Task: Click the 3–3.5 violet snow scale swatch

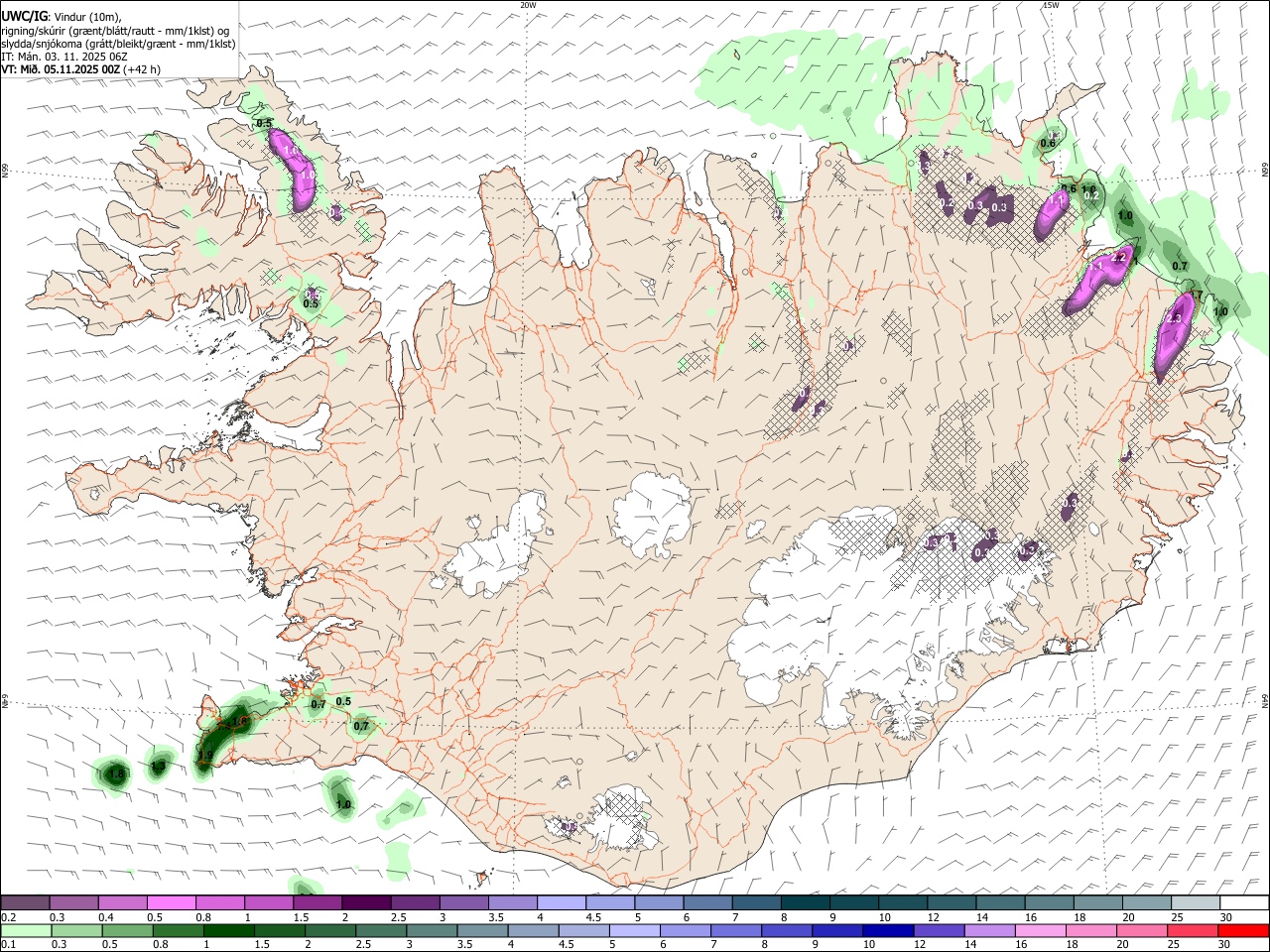Action: 463,902
